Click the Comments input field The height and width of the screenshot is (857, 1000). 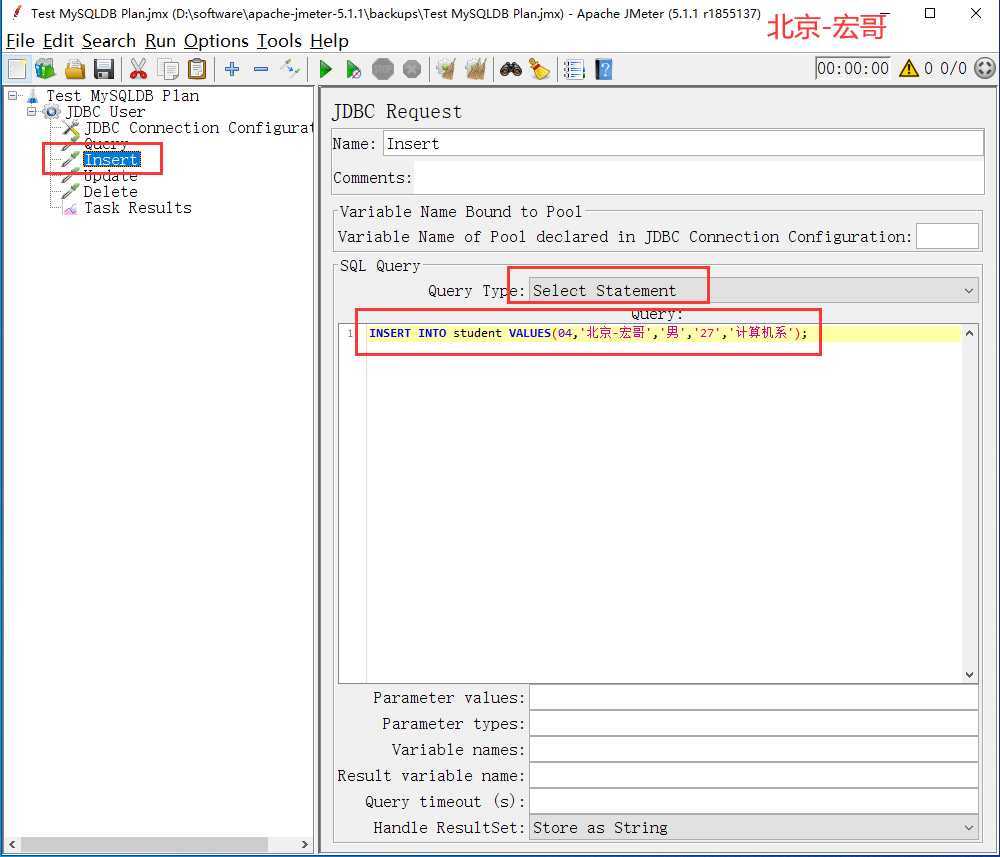pyautogui.click(x=698, y=177)
